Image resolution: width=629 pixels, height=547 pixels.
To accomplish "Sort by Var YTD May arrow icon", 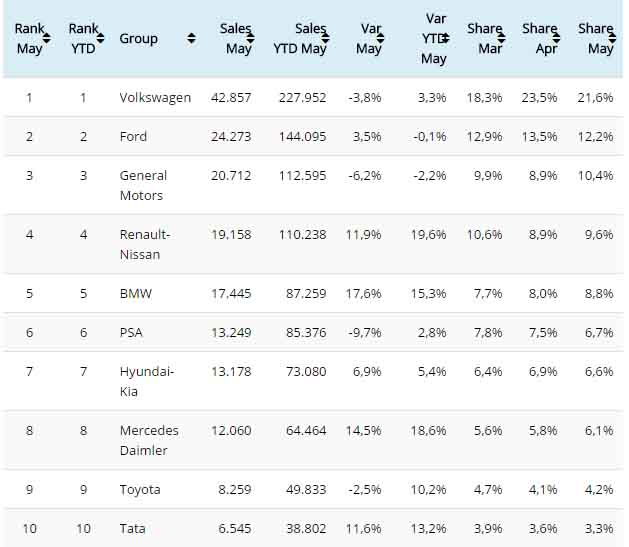I will tap(444, 38).
